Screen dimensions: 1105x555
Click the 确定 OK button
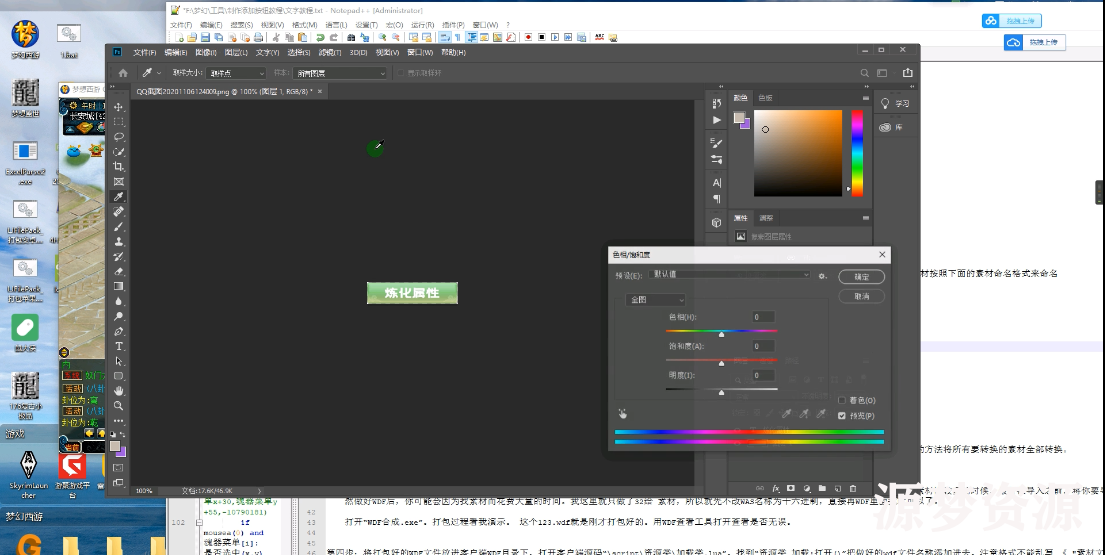(861, 277)
